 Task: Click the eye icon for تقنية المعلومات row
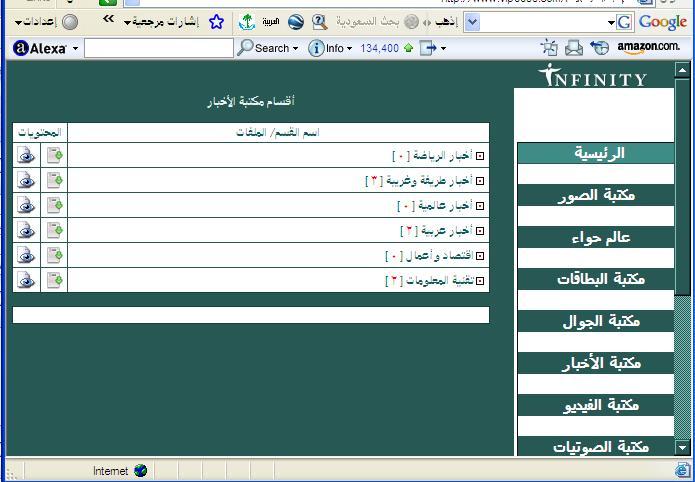point(26,280)
